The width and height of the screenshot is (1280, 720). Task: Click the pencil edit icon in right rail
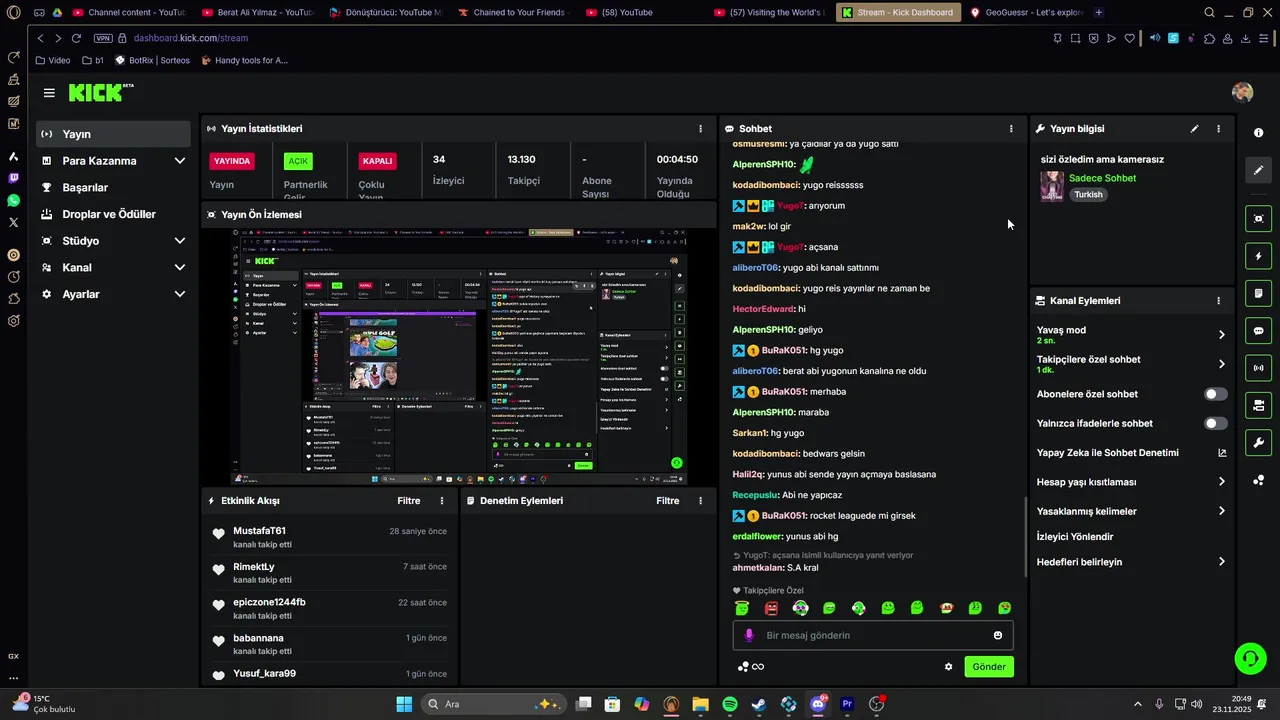click(1258, 170)
